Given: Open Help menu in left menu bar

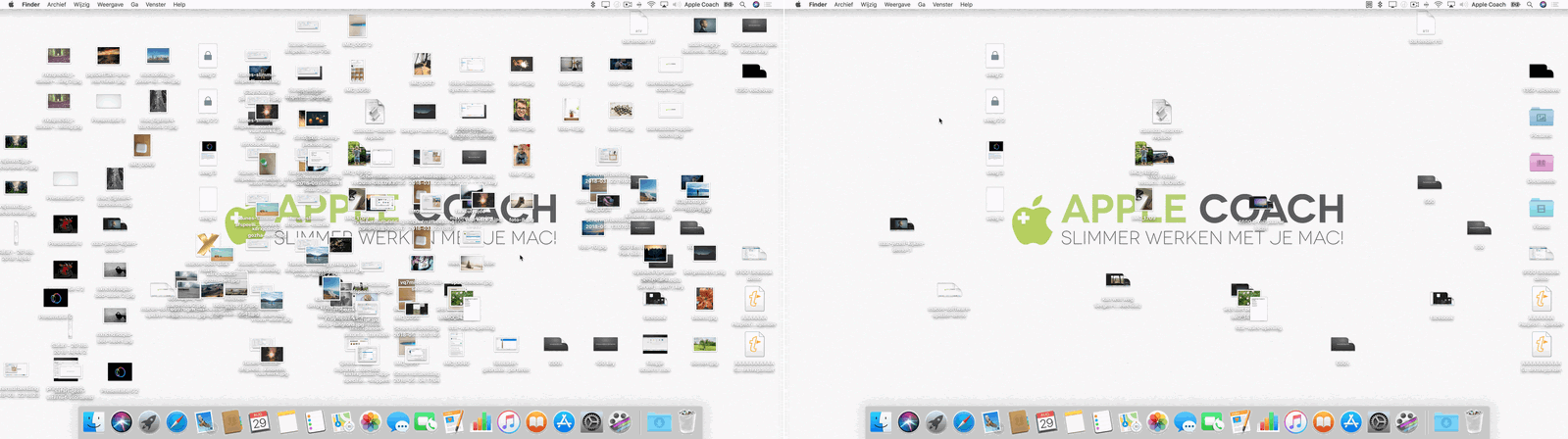Looking at the screenshot, I should click(x=179, y=4).
